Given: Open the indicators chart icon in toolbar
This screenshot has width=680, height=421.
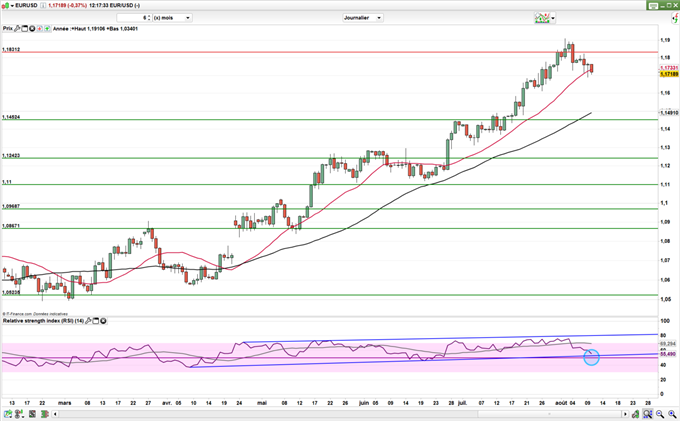Looking at the screenshot, I should point(542,18).
